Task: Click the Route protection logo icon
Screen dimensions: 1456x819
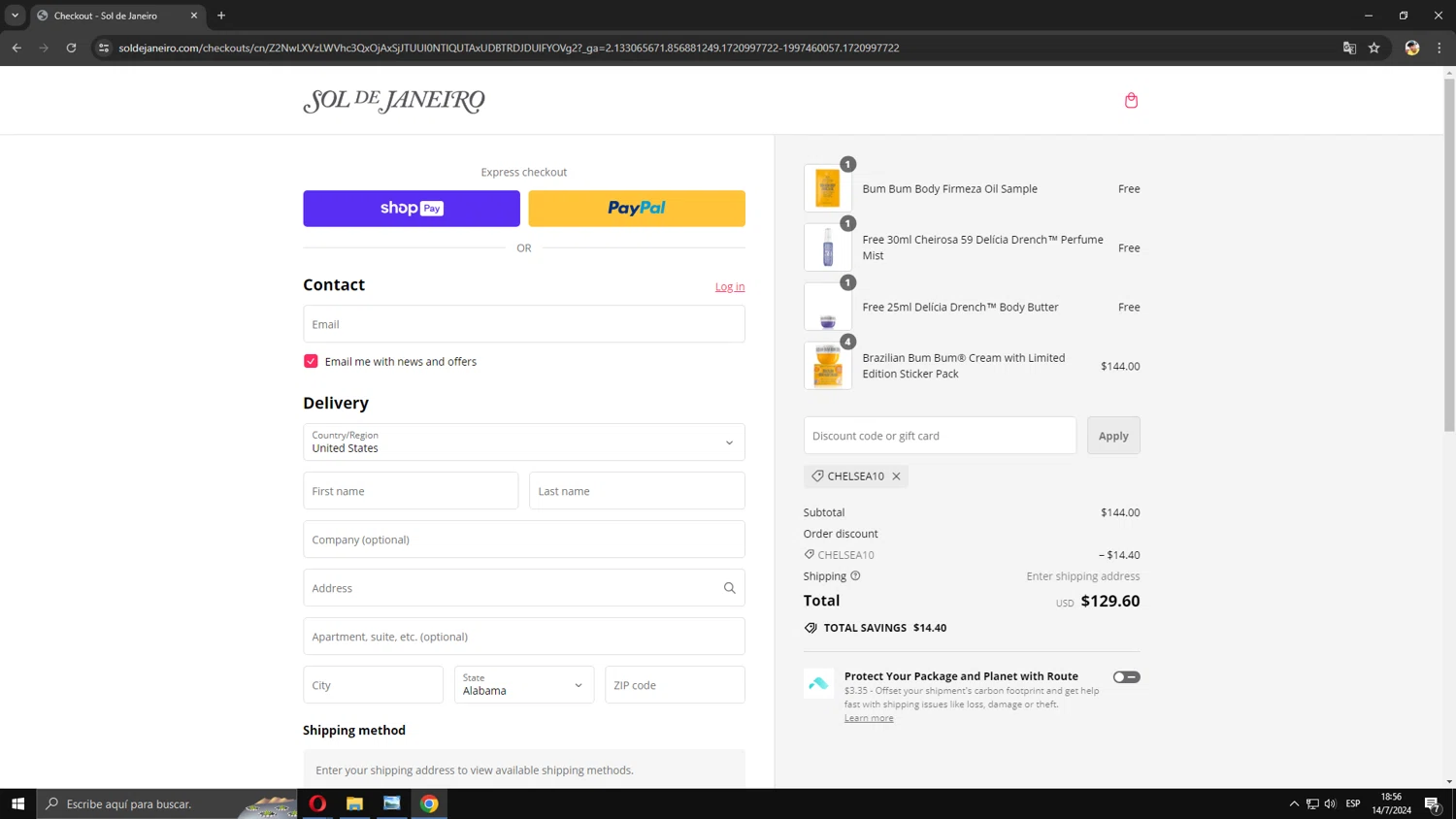Action: [x=818, y=683]
